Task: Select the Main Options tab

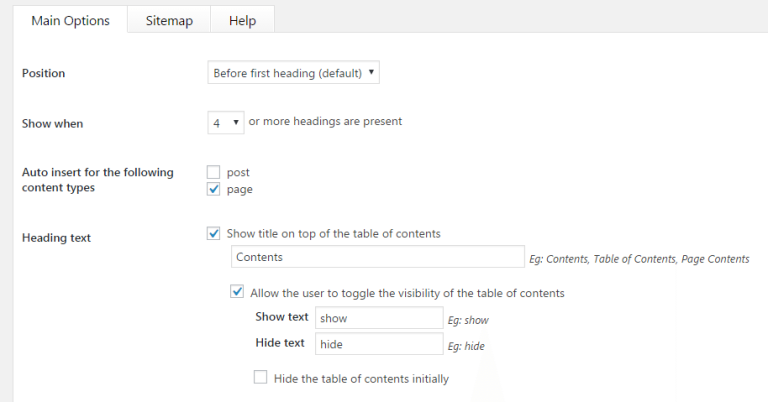Action: [71, 20]
